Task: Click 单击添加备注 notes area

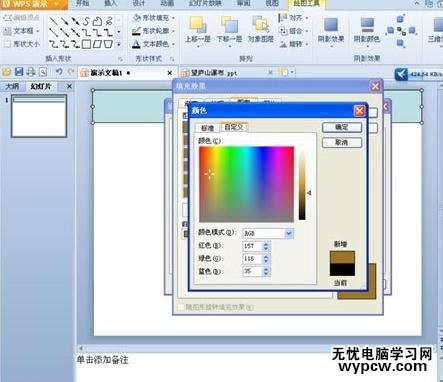Action: (103, 360)
